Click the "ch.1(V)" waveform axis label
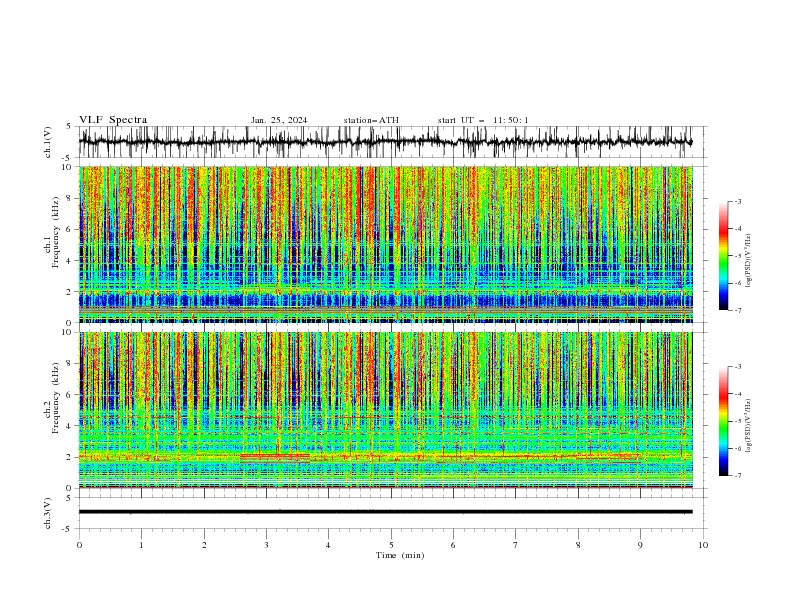The height and width of the screenshot is (612, 792). click(48, 142)
